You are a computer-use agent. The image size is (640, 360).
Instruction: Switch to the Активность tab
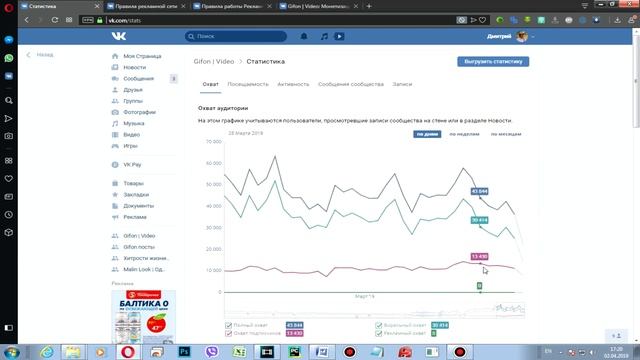293,84
